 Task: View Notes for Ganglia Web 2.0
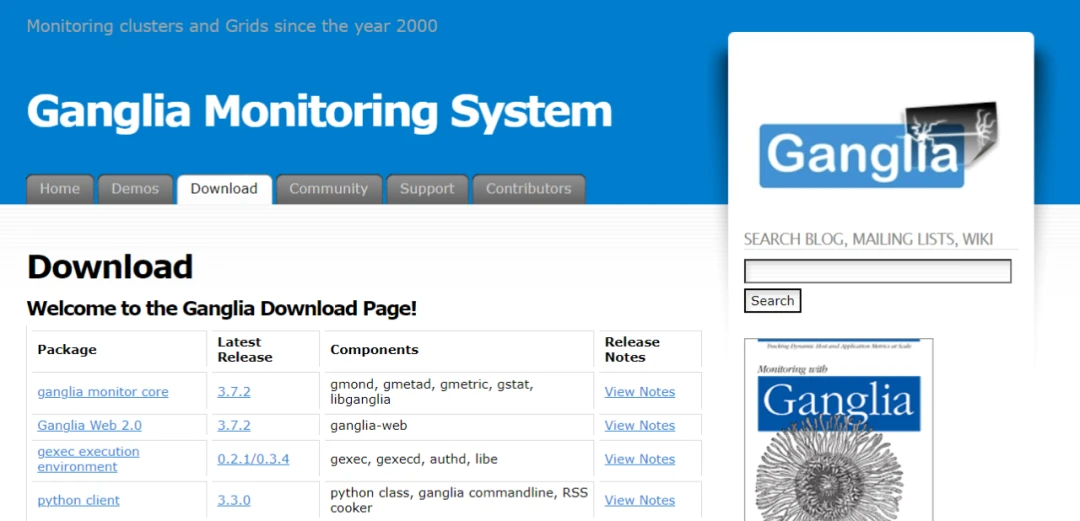pos(640,425)
